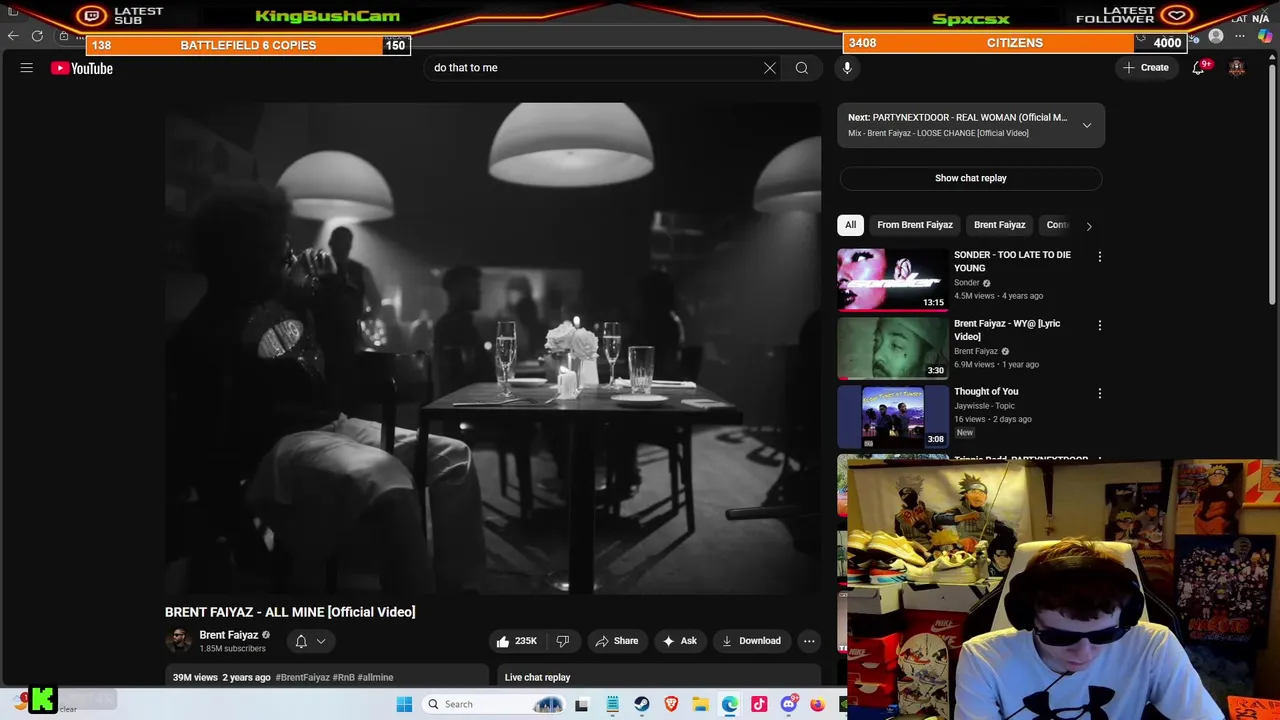Open Task View from the taskbar
Image resolution: width=1280 pixels, height=720 pixels.
point(582,704)
